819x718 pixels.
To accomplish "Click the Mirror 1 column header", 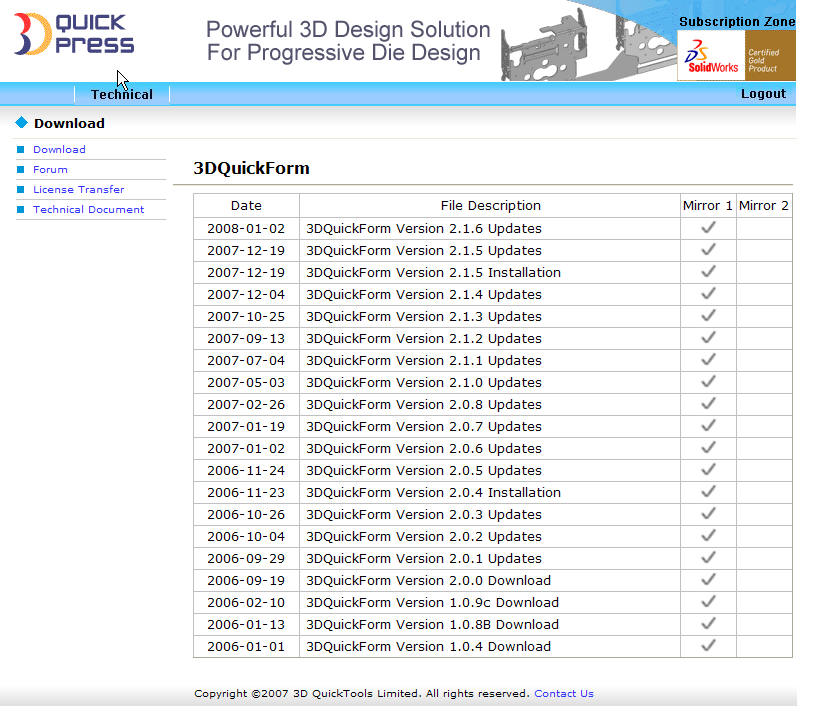I will tap(708, 206).
